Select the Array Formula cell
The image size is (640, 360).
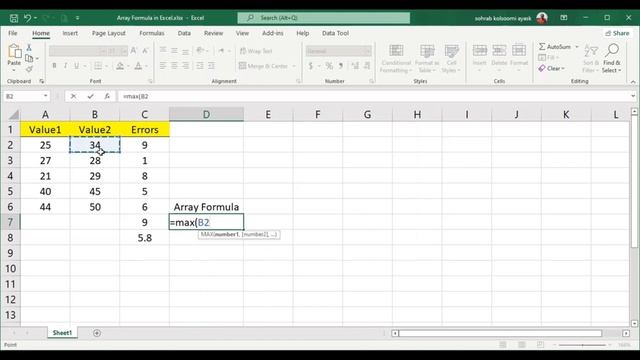(207, 207)
